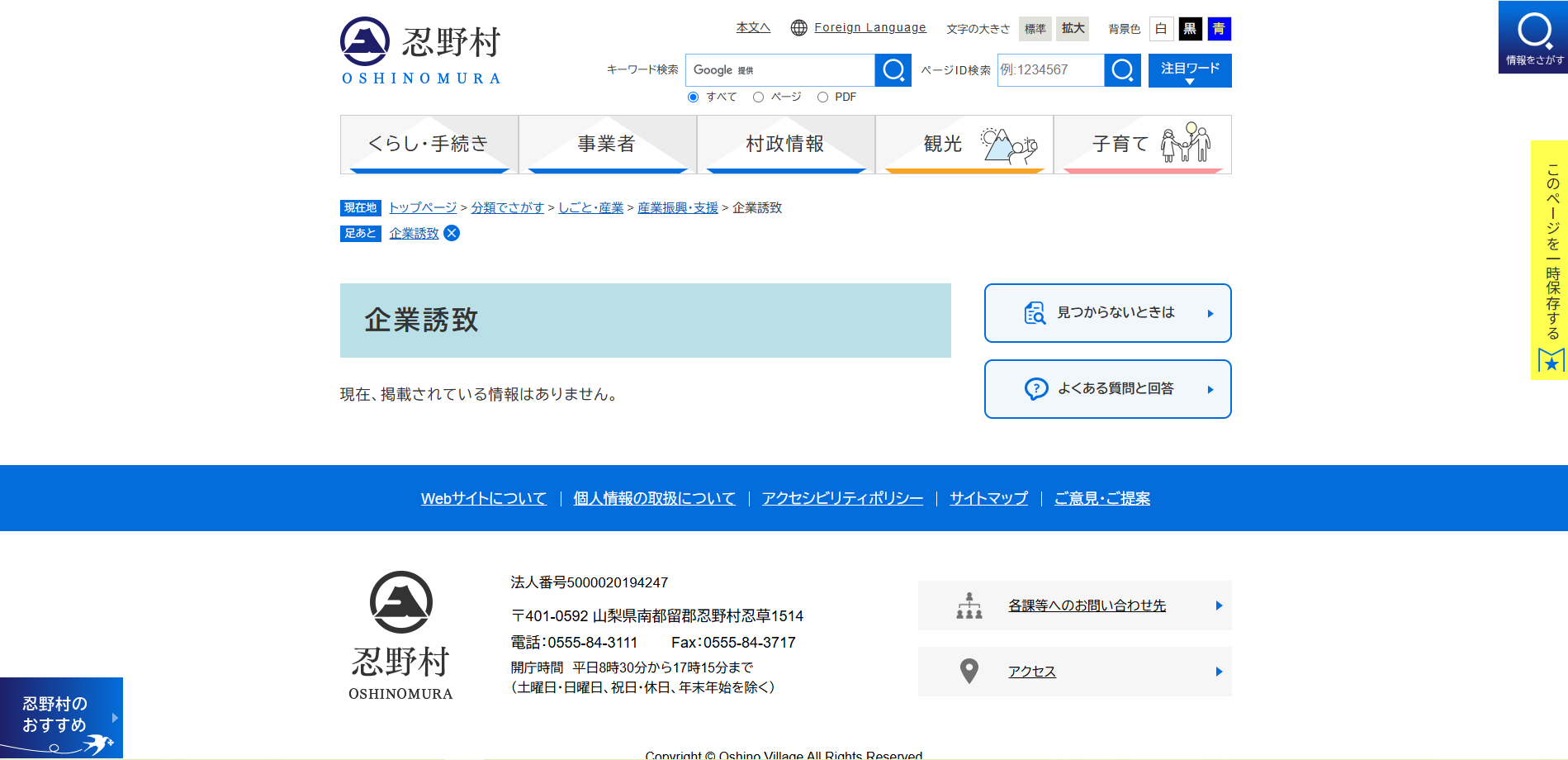Click arrow on よくある質問と回答 button
The height and width of the screenshot is (760, 1568).
point(1210,390)
